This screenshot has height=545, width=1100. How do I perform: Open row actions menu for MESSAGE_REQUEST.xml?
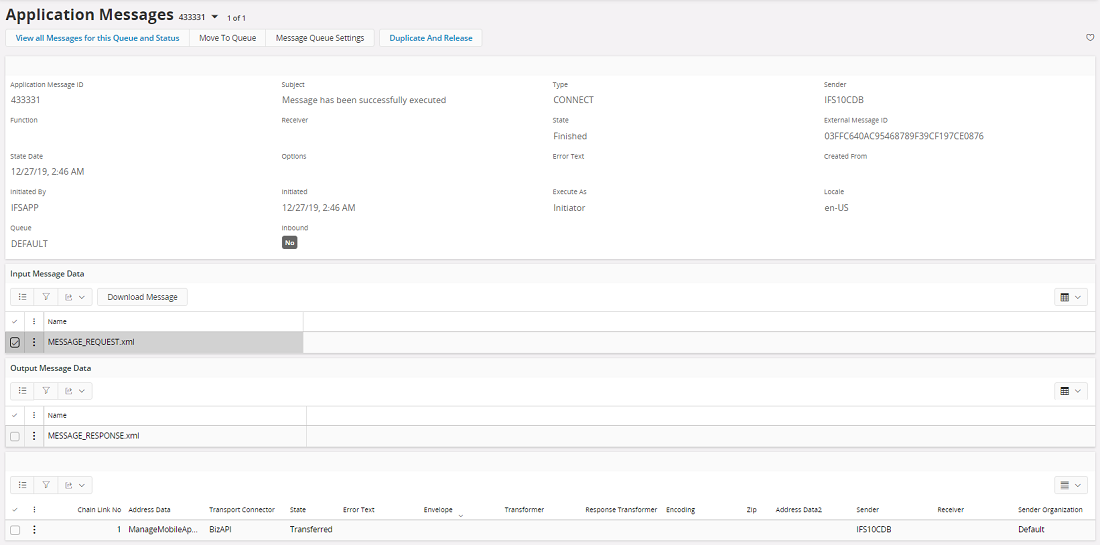tap(34, 342)
